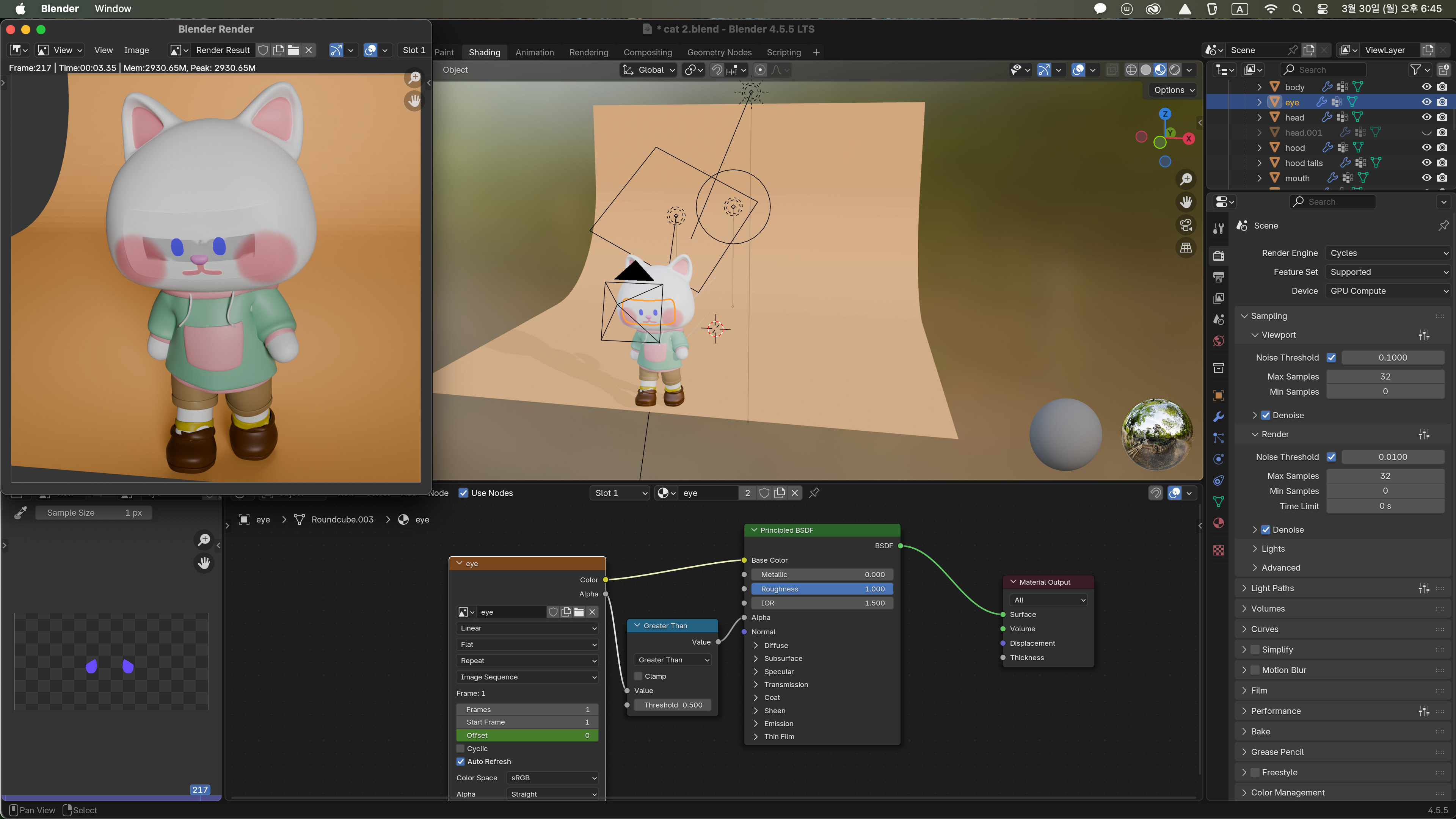Screen dimensions: 1456x819
Task: Expand the Light Paths panel
Action: pos(1272,588)
